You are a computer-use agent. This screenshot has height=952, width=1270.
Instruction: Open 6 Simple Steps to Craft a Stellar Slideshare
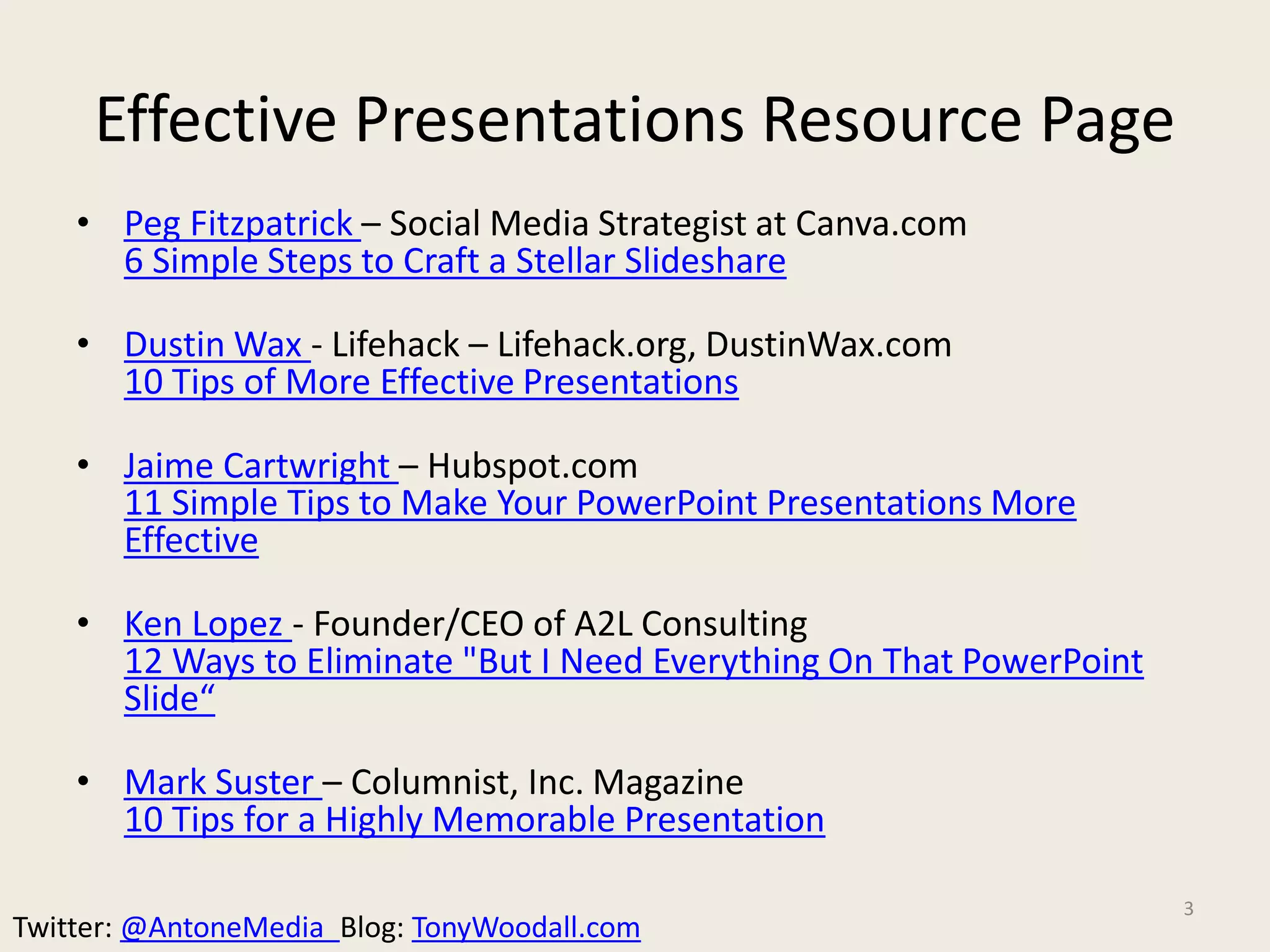455,261
